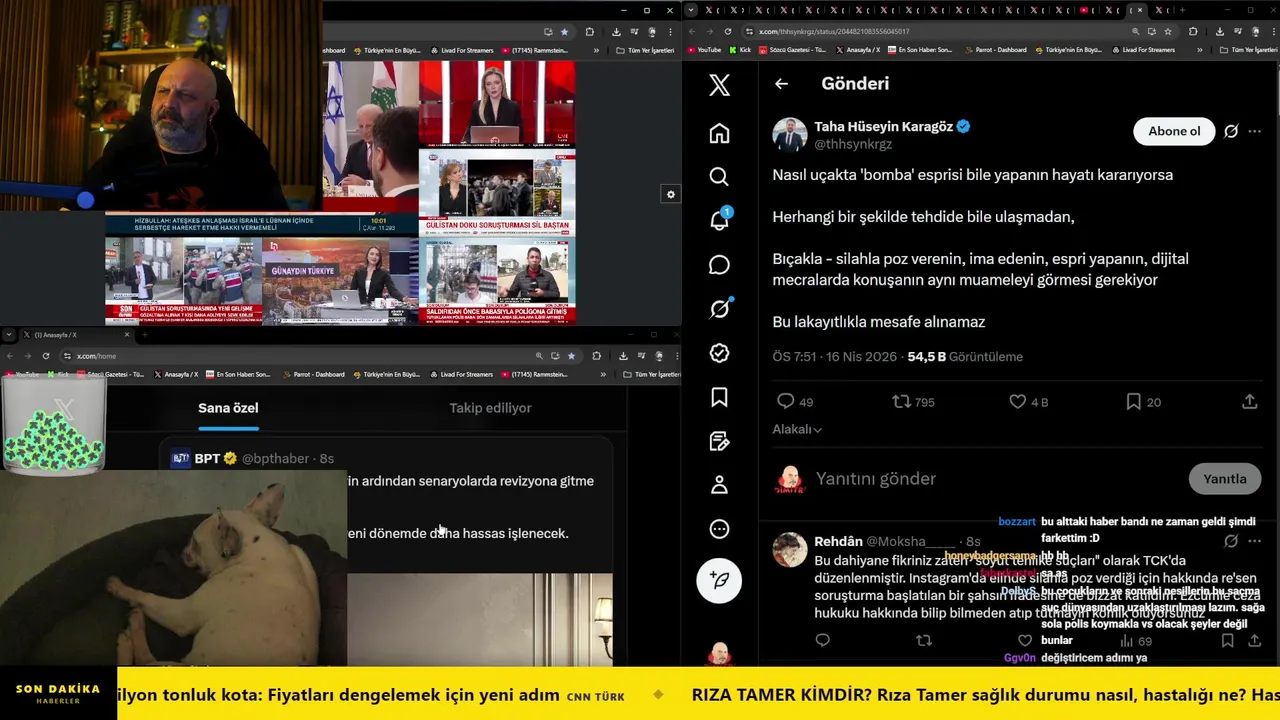Open three-dot menu on Rehdân's reply

pos(1255,541)
